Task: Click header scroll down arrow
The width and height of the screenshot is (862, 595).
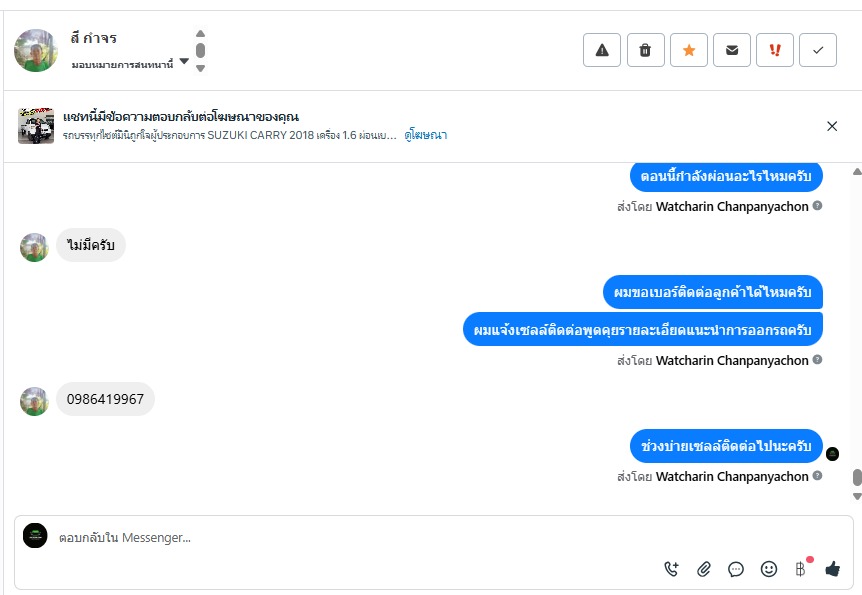Action: (201, 68)
